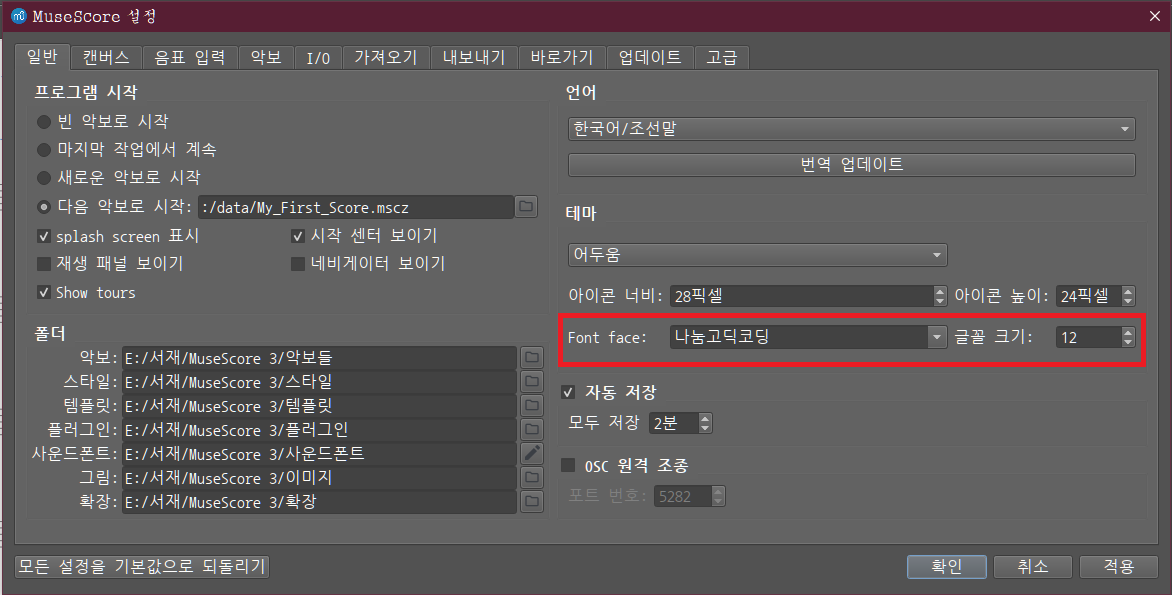Click the 글꼴 크기 value field 12
The height and width of the screenshot is (595, 1172).
click(x=1088, y=337)
